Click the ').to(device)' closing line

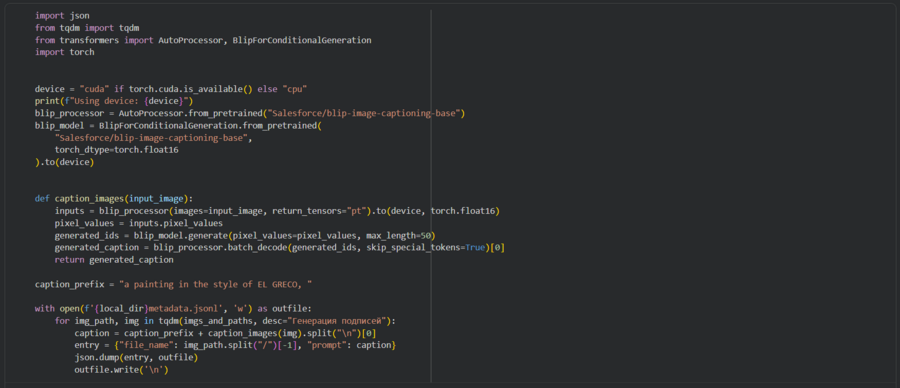pos(64,162)
